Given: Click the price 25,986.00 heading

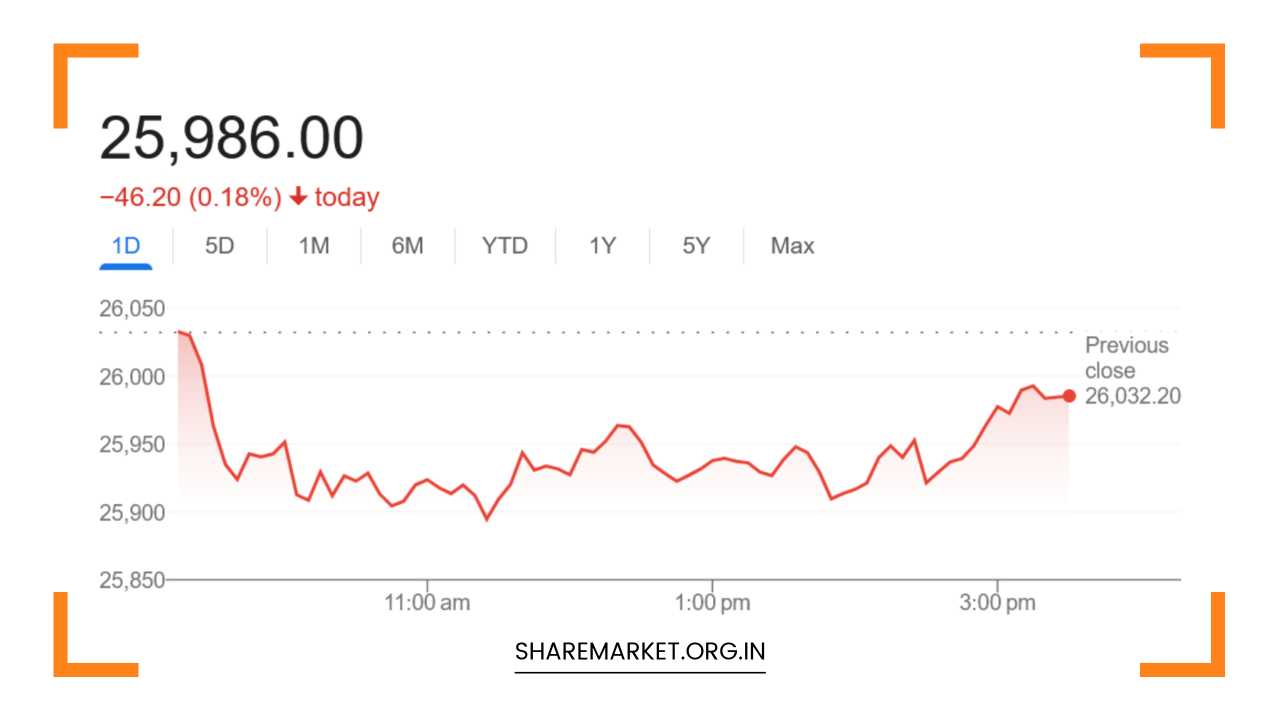Looking at the screenshot, I should click(x=232, y=135).
